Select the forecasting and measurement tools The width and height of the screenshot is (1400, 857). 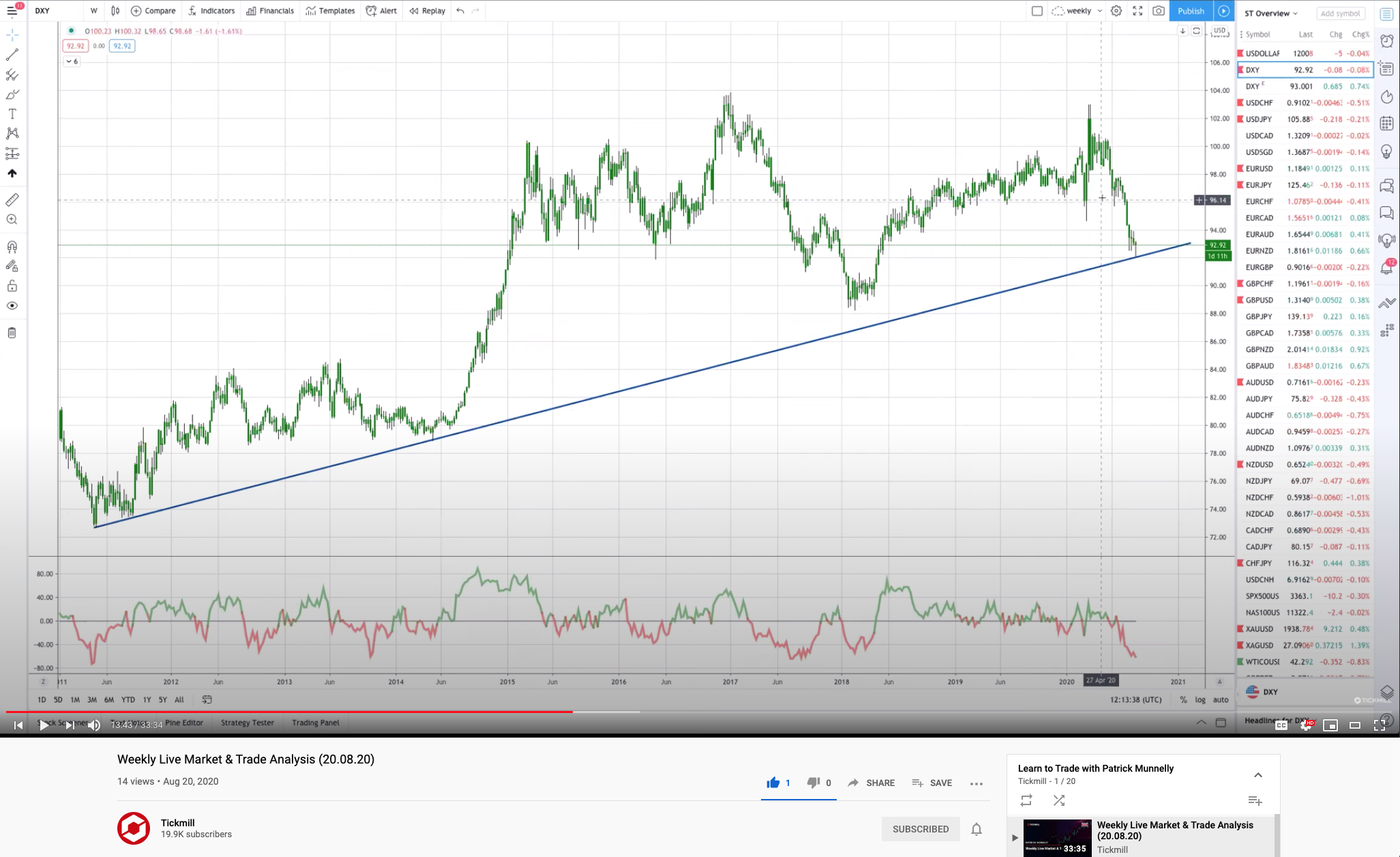[12, 154]
